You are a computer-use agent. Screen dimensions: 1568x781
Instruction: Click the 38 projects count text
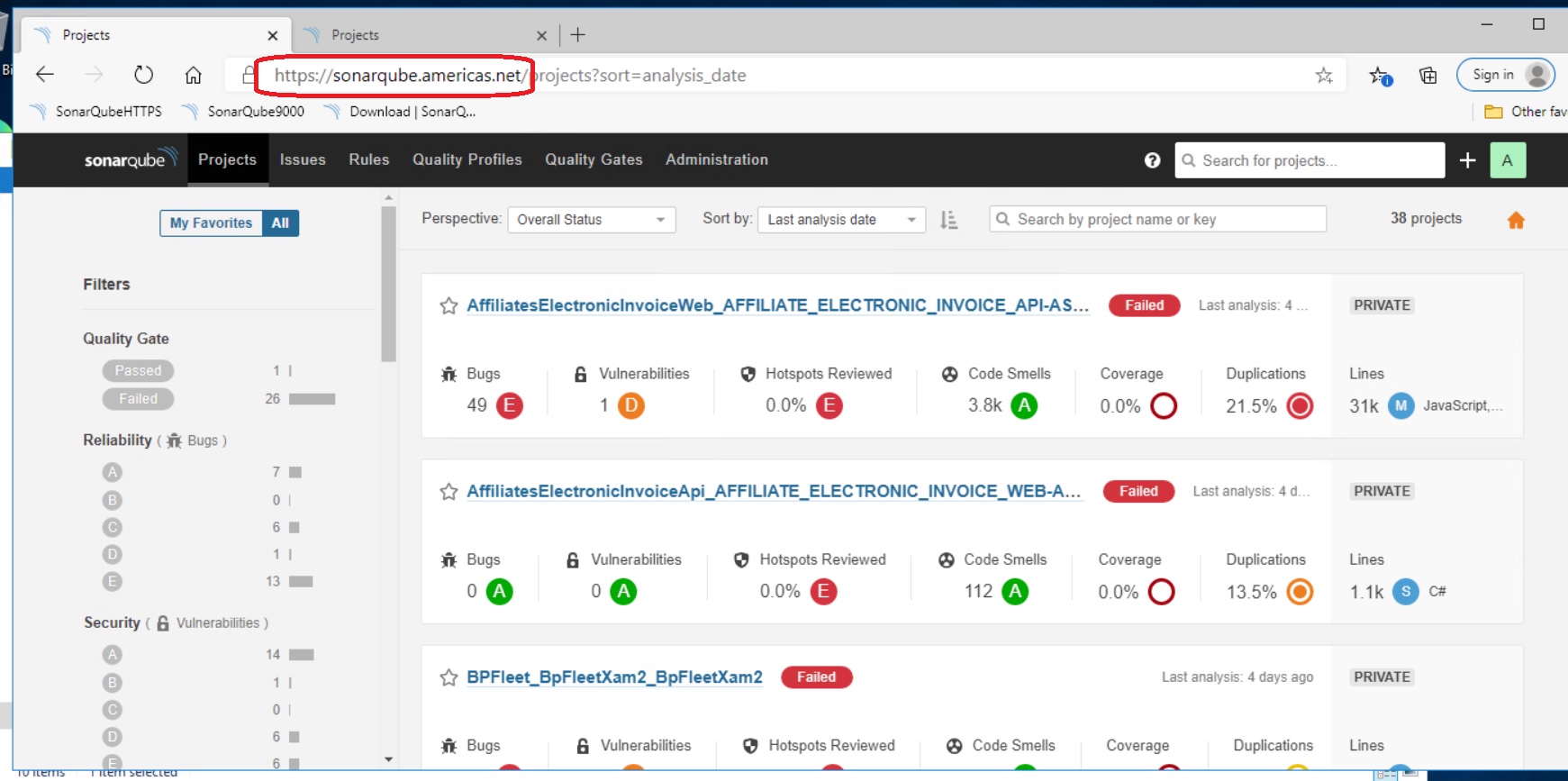point(1426,218)
